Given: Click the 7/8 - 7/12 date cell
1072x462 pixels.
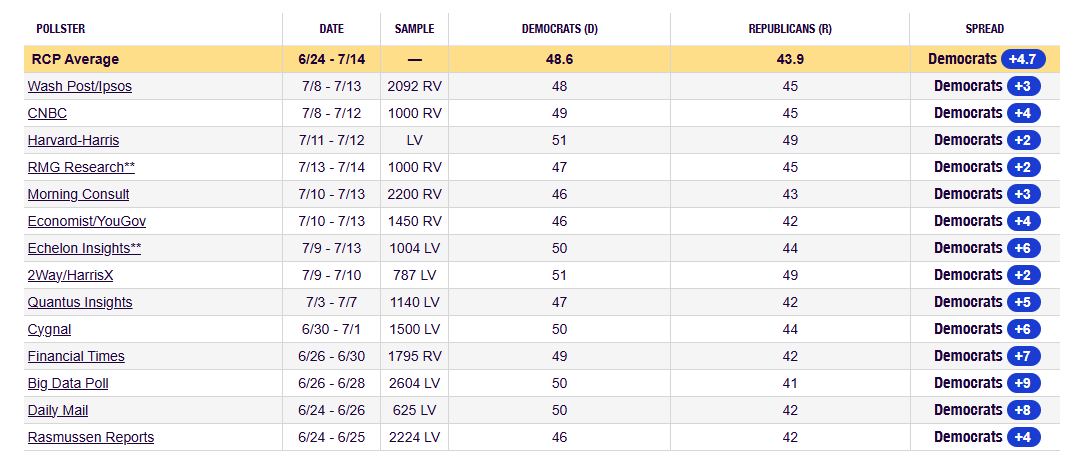Looking at the screenshot, I should (x=332, y=113).
